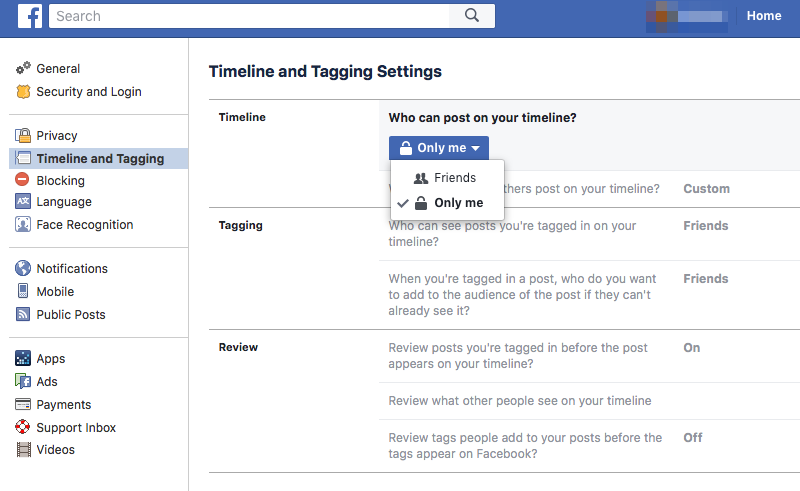Click the Timeline section label
The width and height of the screenshot is (800, 491).
242,117
